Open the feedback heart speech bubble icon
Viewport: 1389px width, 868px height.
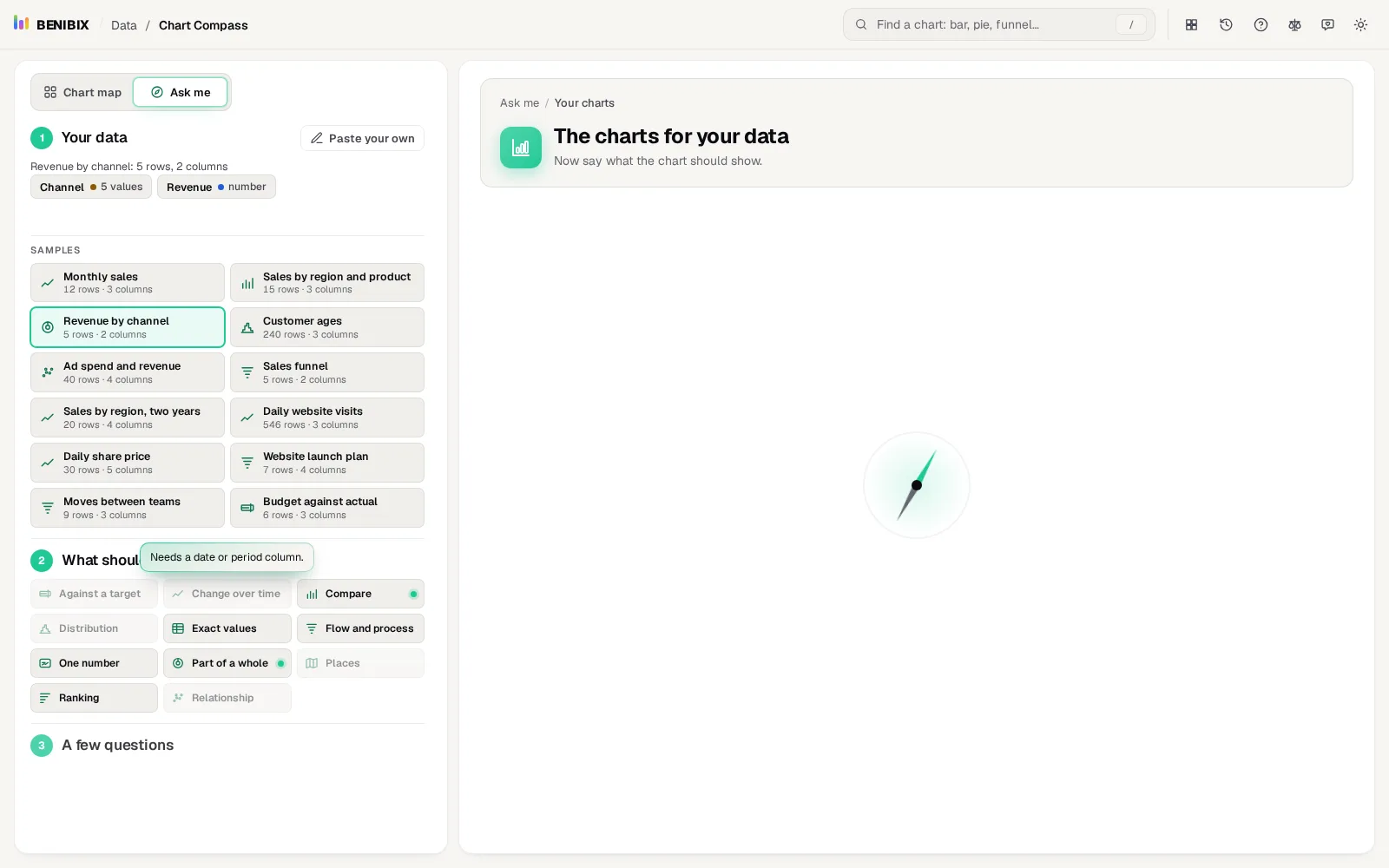click(1327, 25)
